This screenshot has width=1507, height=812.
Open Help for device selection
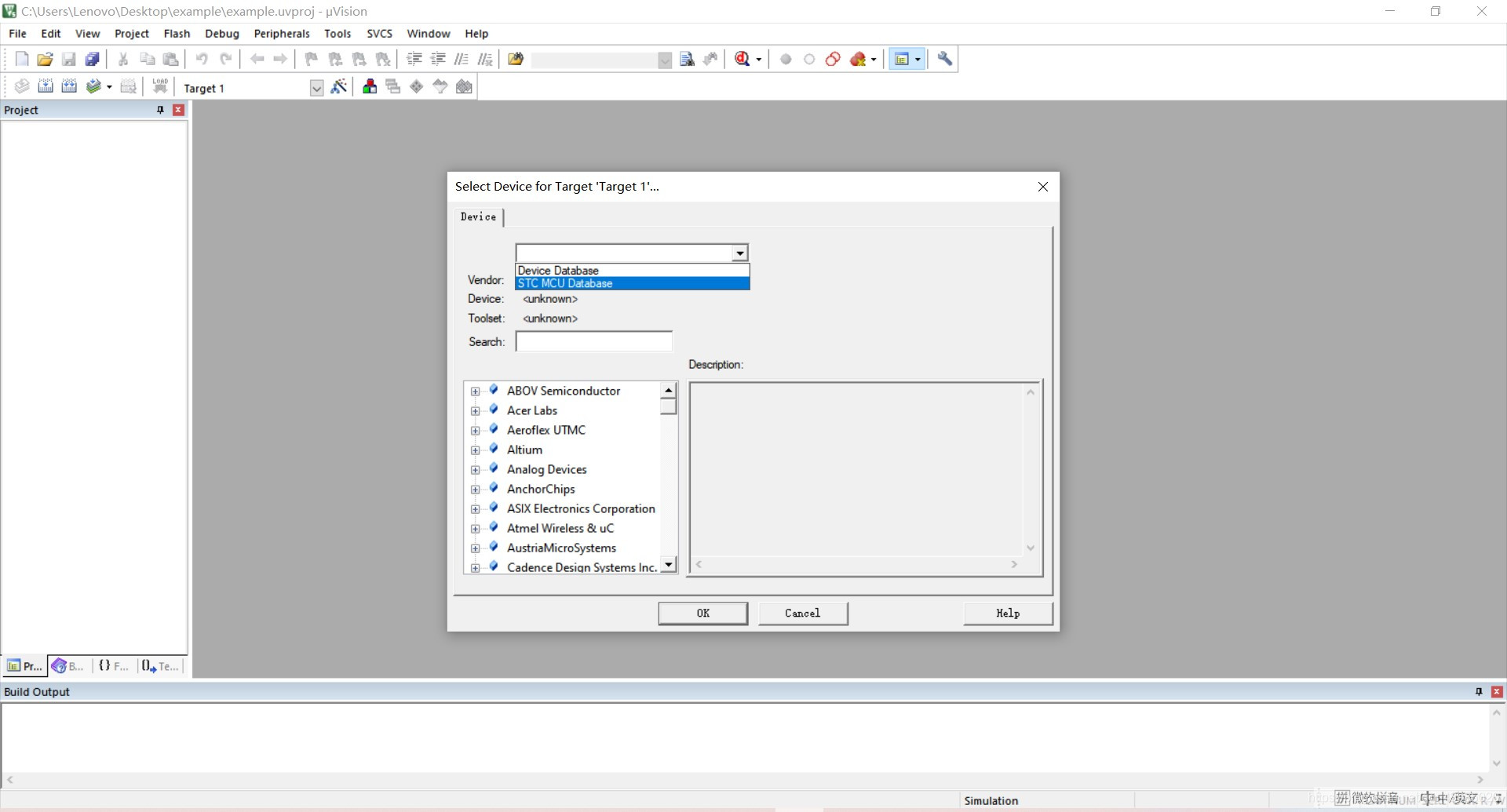click(1008, 614)
